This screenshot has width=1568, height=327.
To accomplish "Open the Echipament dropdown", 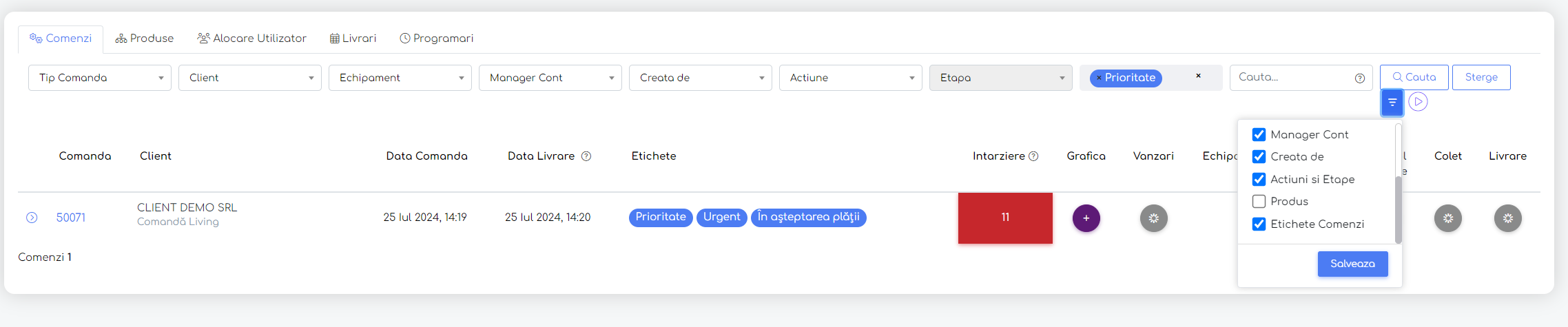I will [x=400, y=78].
